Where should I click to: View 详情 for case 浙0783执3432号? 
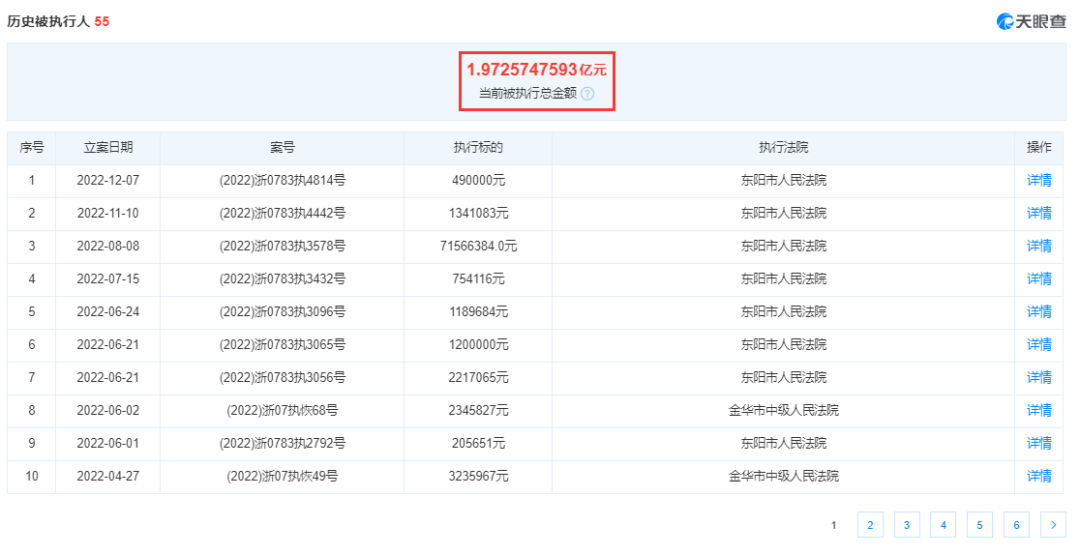pyautogui.click(x=1039, y=279)
